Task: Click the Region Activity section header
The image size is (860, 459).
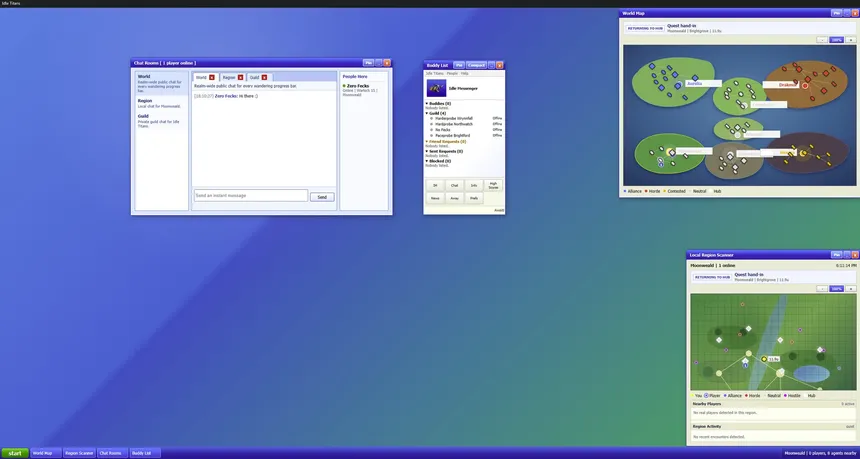Action: coord(773,427)
